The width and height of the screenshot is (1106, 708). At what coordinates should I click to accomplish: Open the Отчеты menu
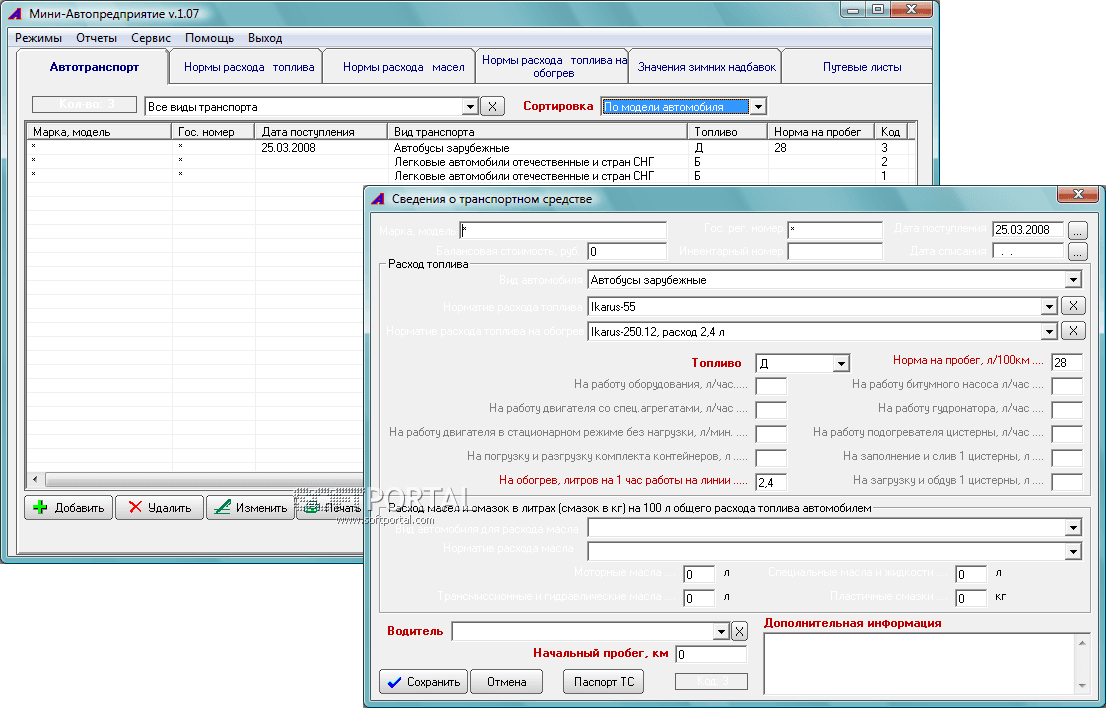pos(97,38)
